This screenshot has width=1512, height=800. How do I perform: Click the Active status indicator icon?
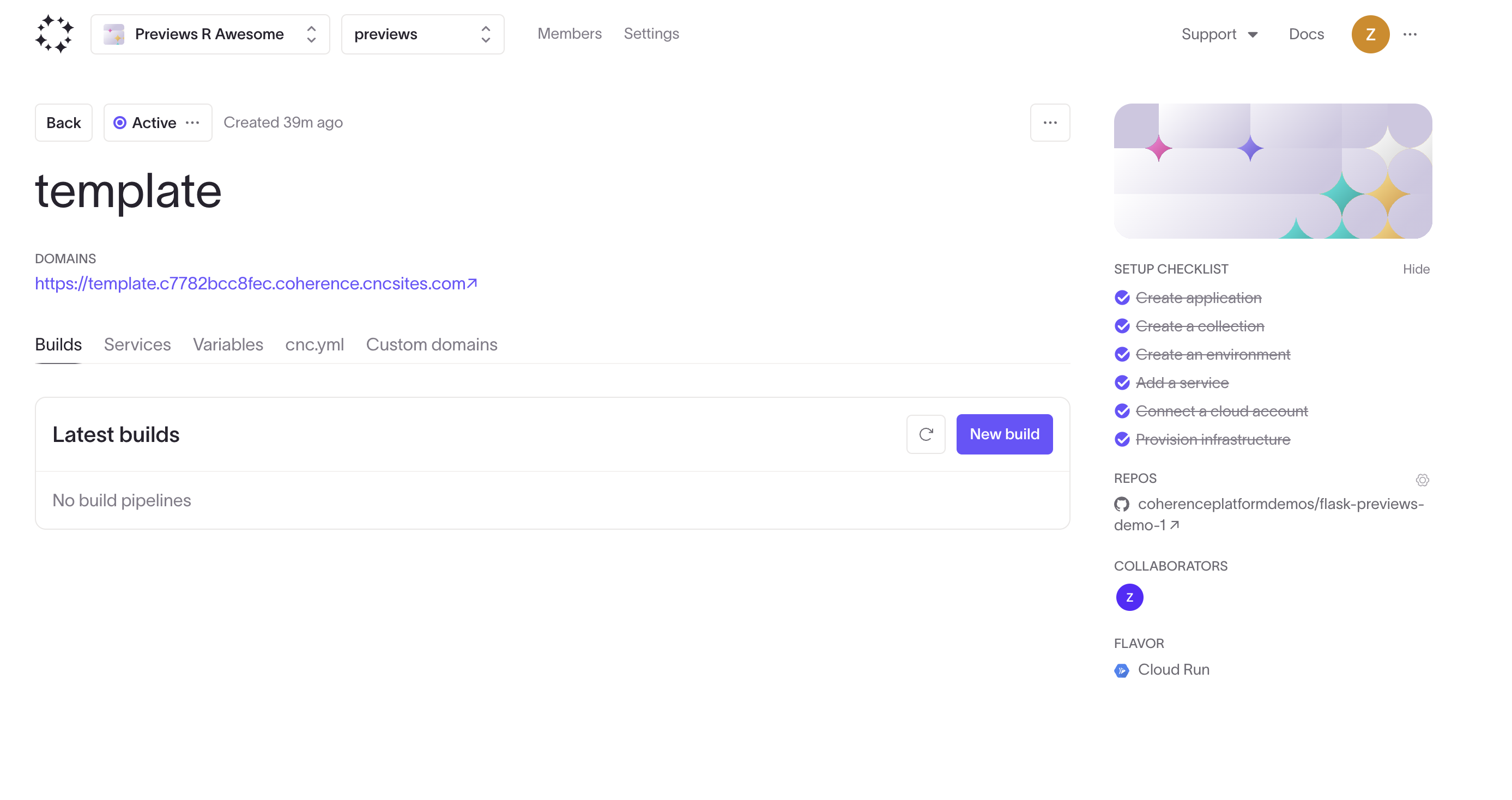(119, 122)
